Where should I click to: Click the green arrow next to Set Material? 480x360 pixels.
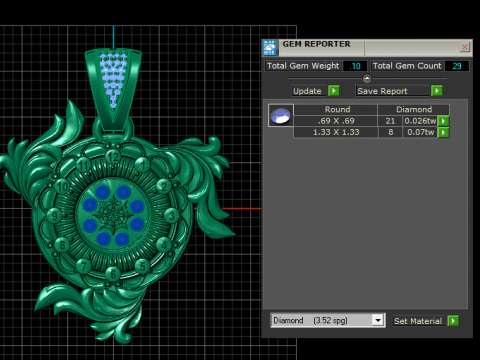click(x=453, y=321)
